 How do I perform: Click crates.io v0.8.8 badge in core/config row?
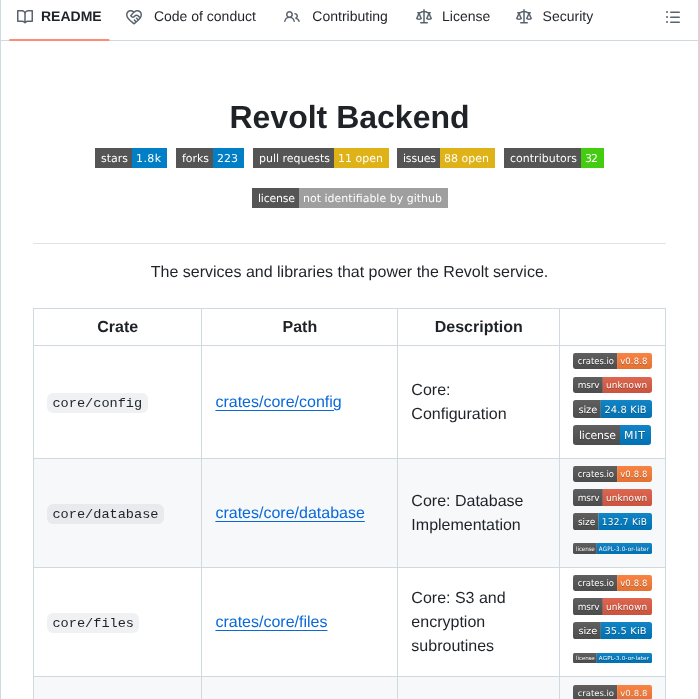(x=613, y=361)
